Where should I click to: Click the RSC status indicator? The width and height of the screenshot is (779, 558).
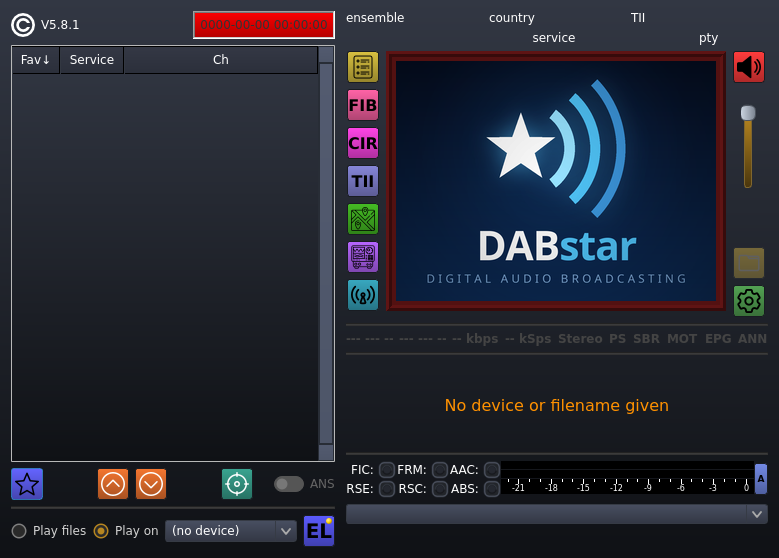click(440, 489)
